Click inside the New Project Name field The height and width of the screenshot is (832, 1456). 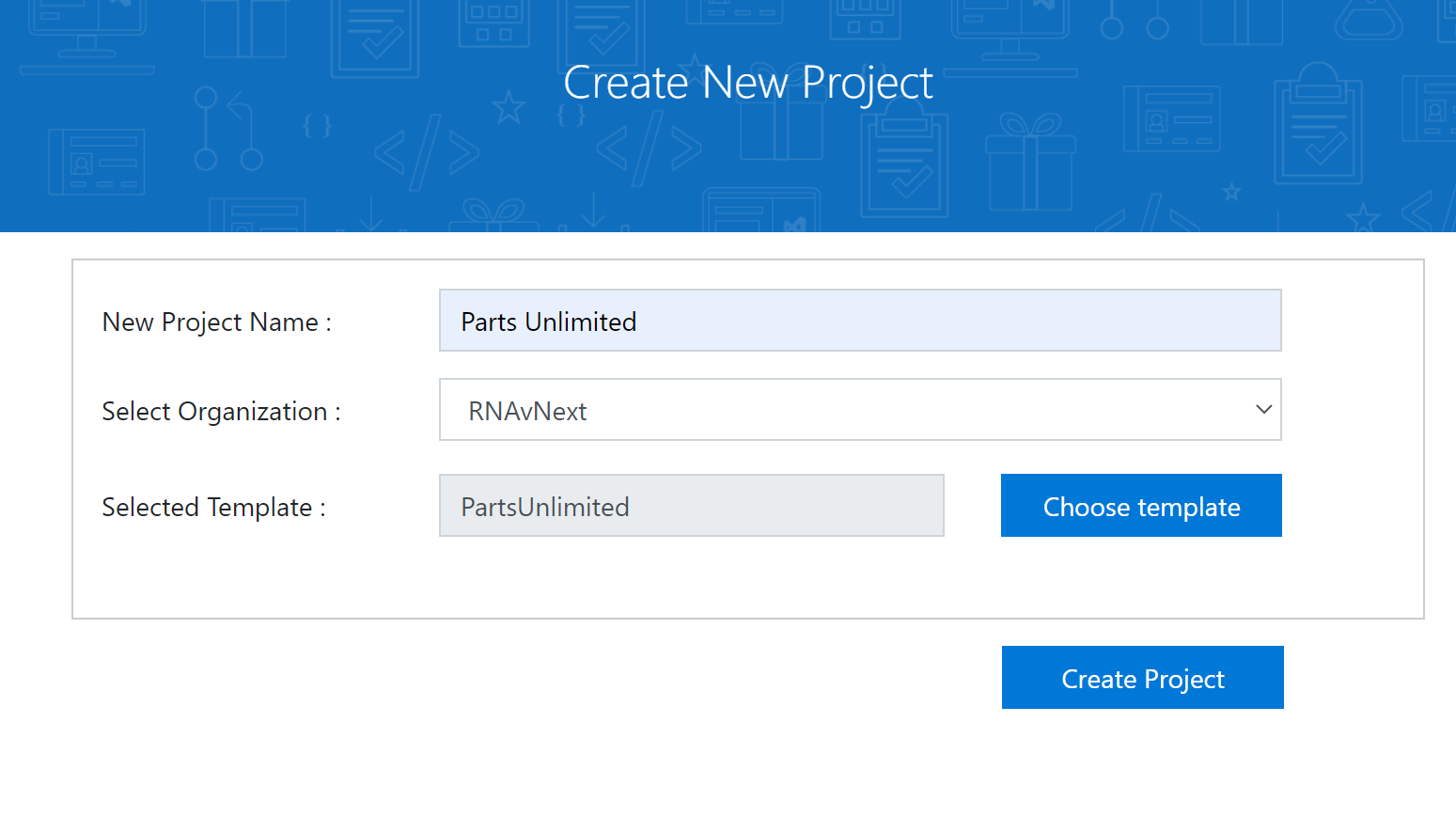860,320
